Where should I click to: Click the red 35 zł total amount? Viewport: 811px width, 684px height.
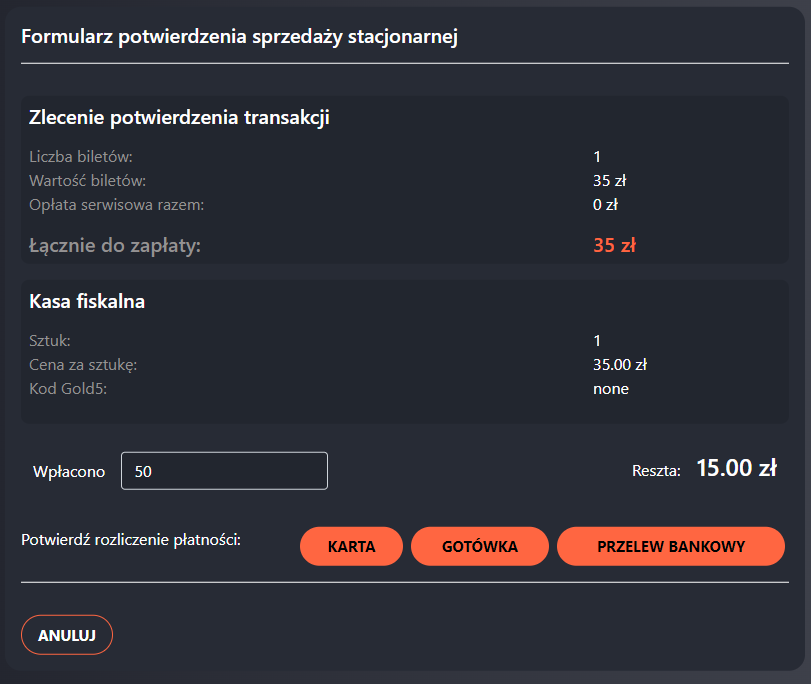[x=614, y=245]
